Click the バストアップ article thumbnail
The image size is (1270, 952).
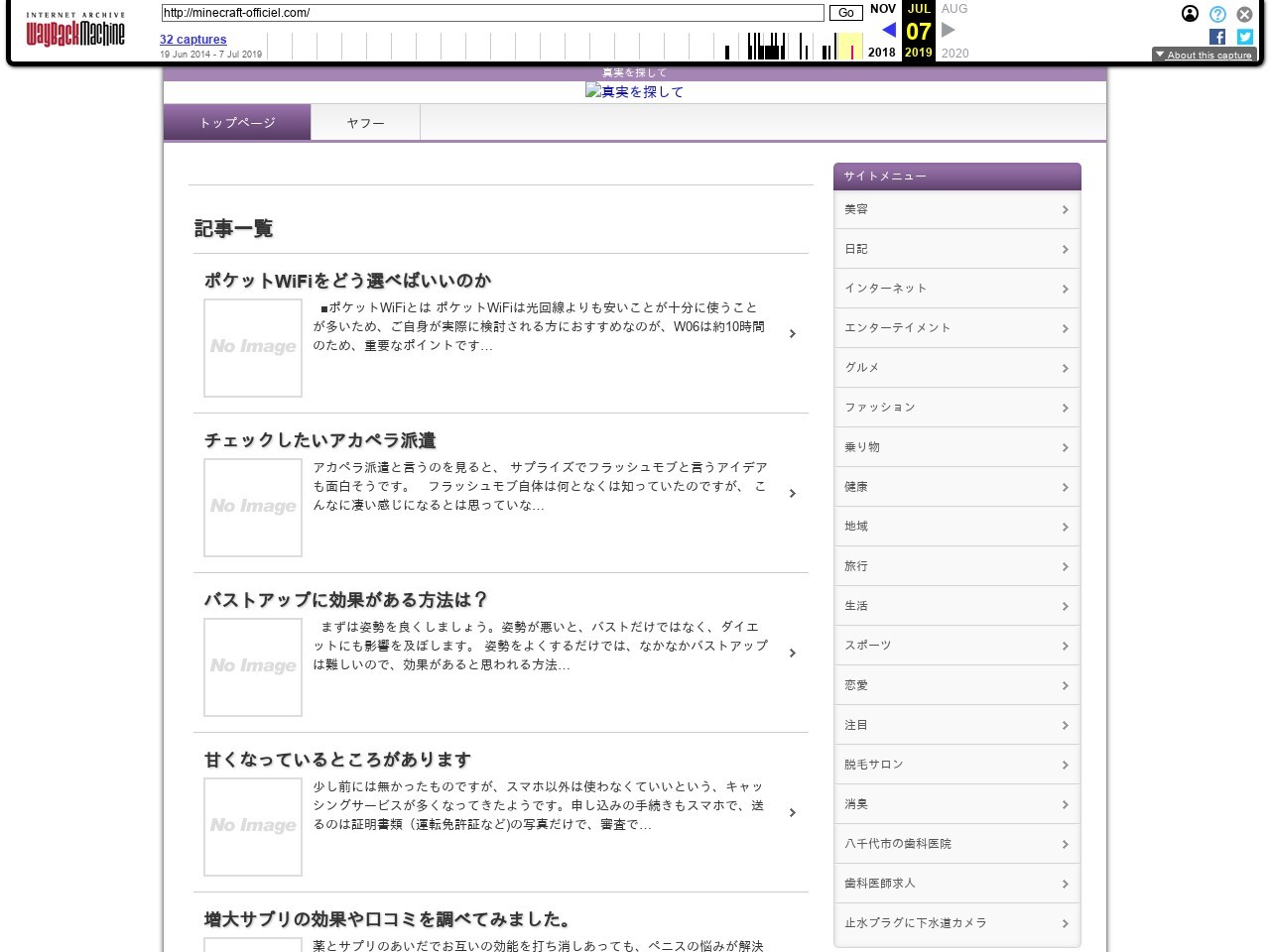click(253, 666)
